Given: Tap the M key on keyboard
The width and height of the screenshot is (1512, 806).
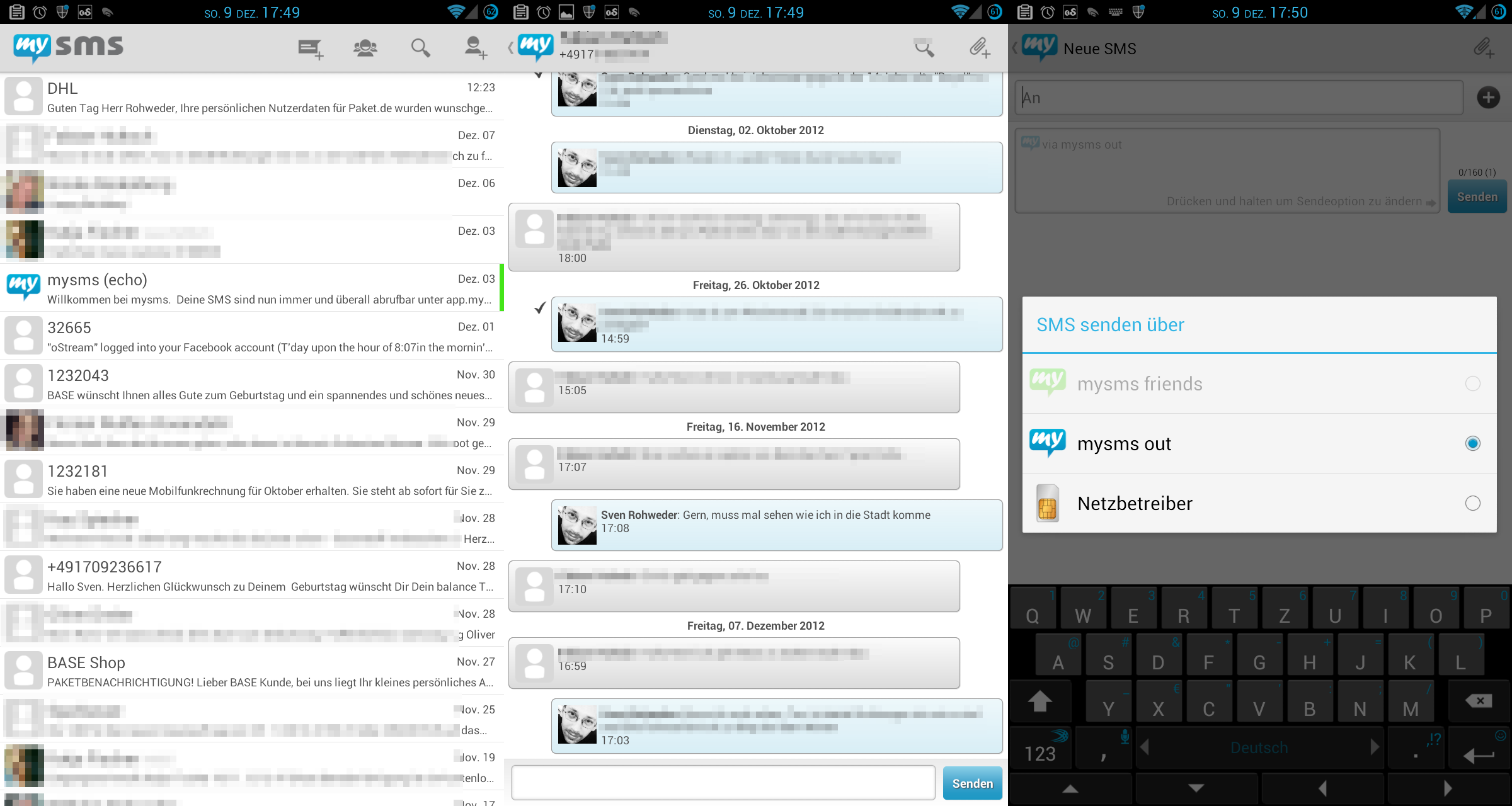Looking at the screenshot, I should pyautogui.click(x=1411, y=701).
